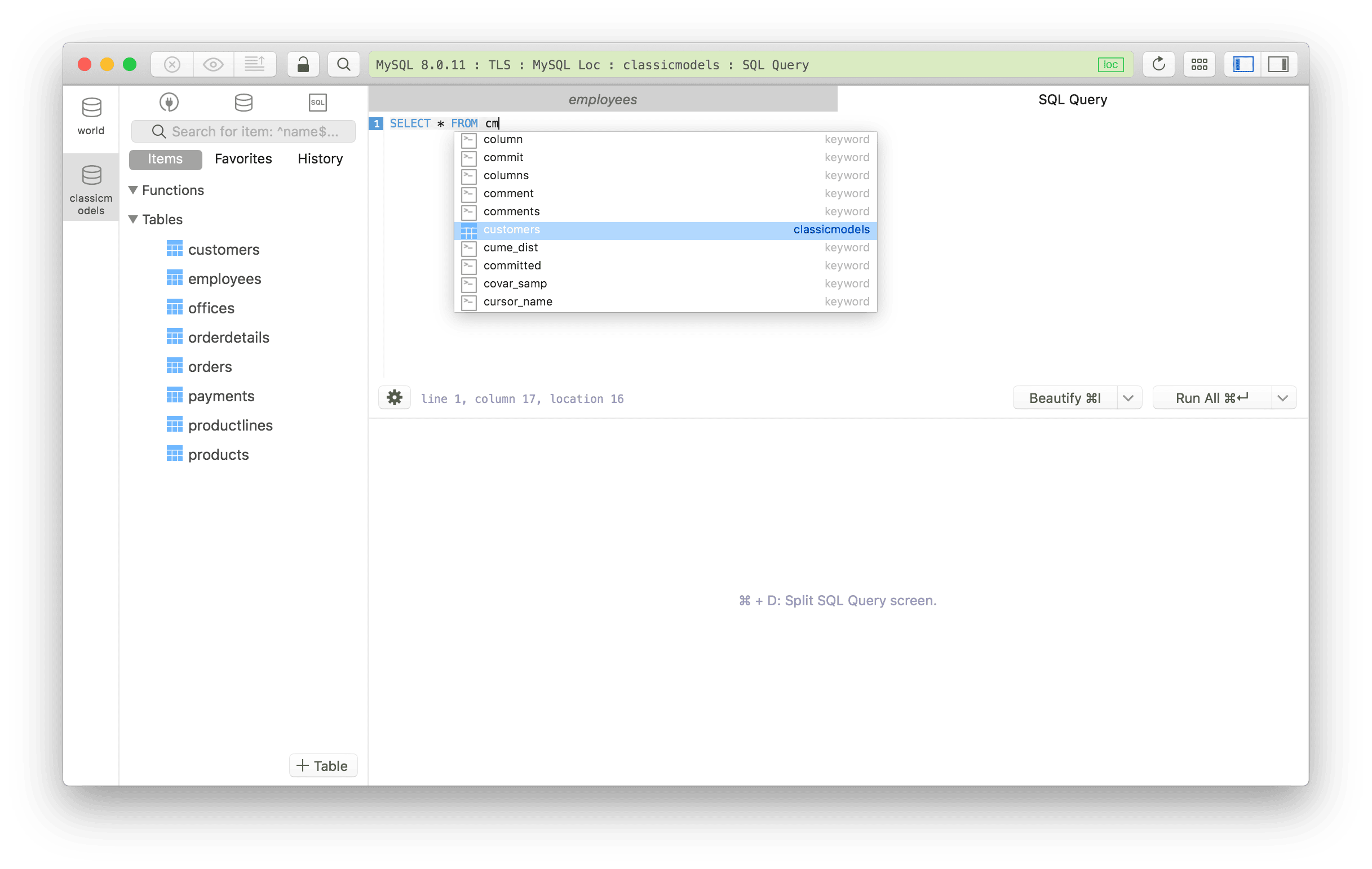The height and width of the screenshot is (869, 1372).
Task: Switch to the SQL Query tab
Action: pyautogui.click(x=1073, y=100)
